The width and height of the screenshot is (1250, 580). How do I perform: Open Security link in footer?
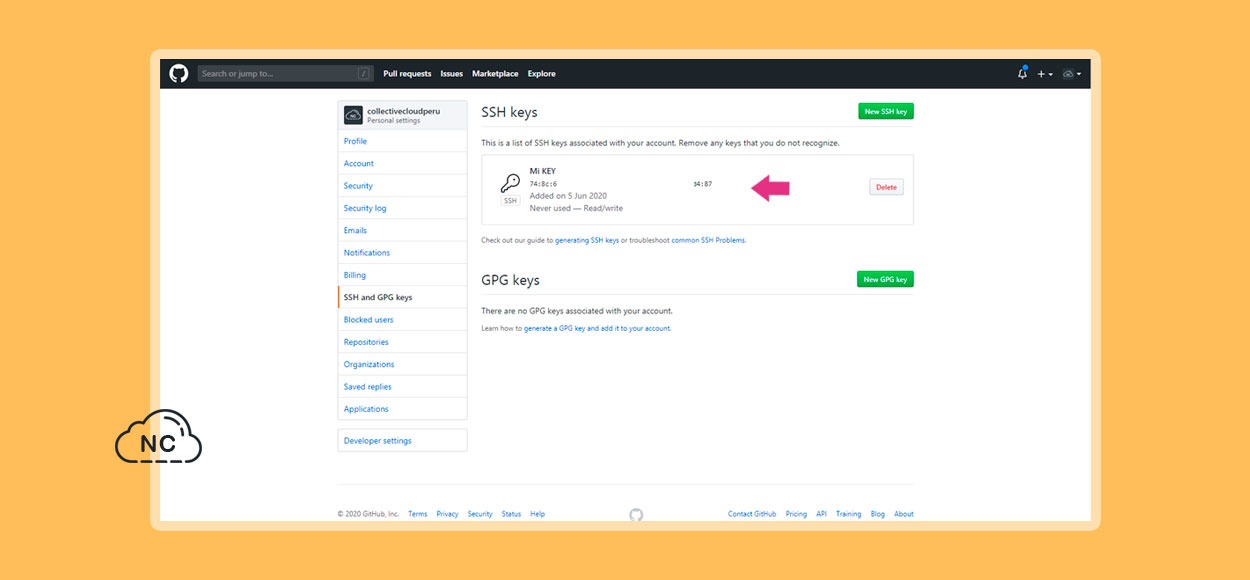tap(480, 514)
